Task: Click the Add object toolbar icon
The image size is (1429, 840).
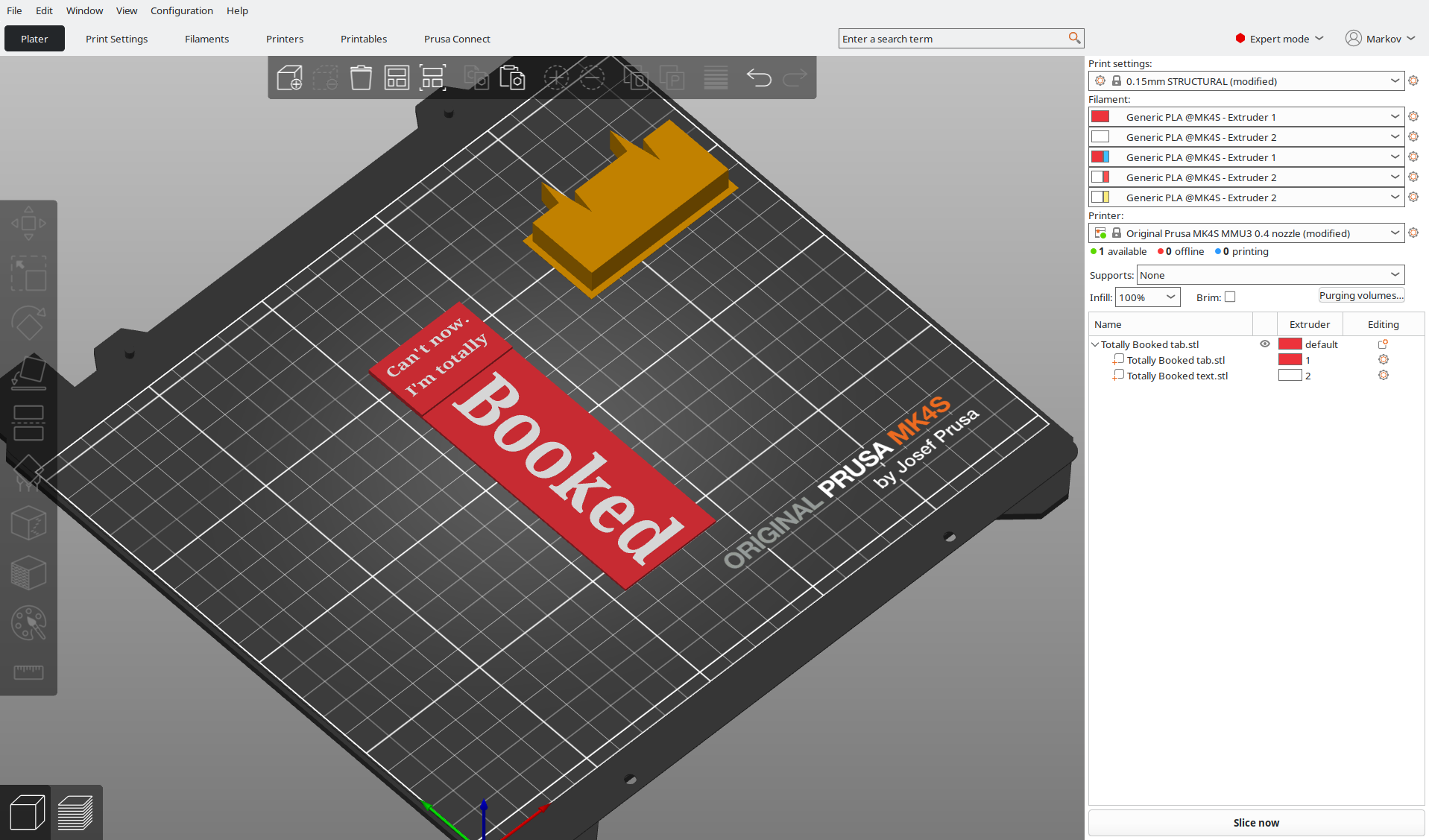Action: pyautogui.click(x=289, y=78)
